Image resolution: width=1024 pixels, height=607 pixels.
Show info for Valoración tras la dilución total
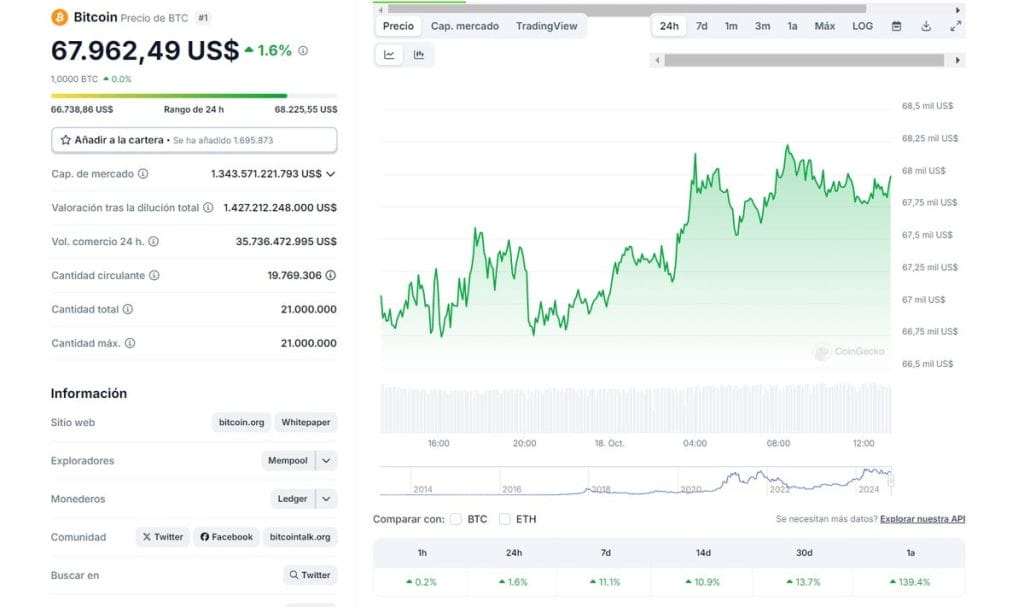pyautogui.click(x=208, y=208)
